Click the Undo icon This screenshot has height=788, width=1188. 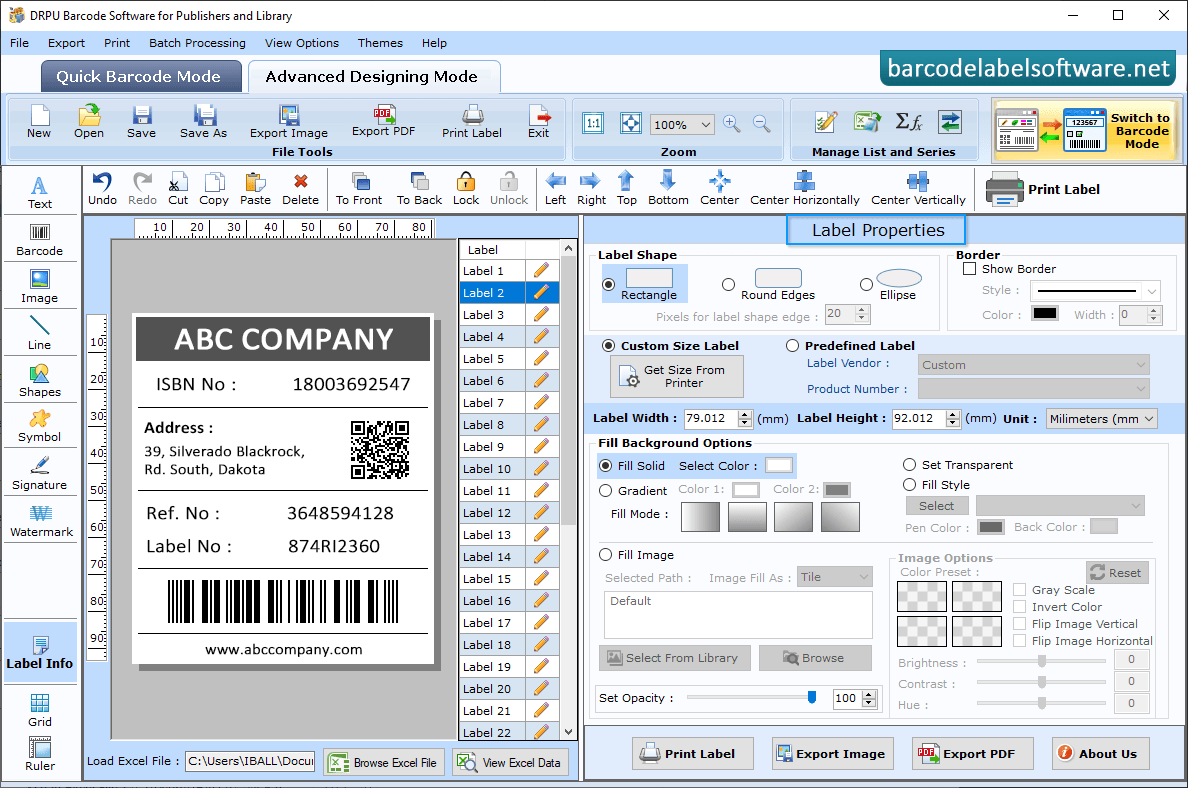tap(102, 189)
